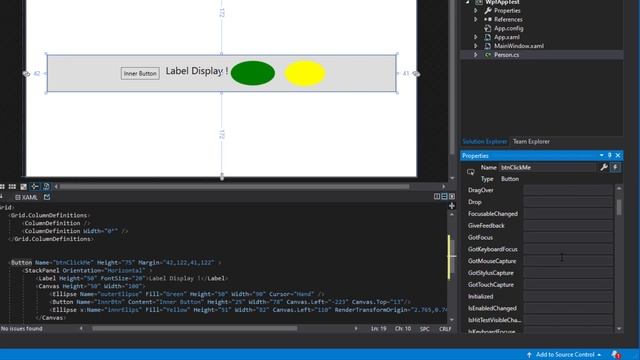This screenshot has width=640, height=360.
Task: Click the No issues found status indicator
Action: [22, 328]
